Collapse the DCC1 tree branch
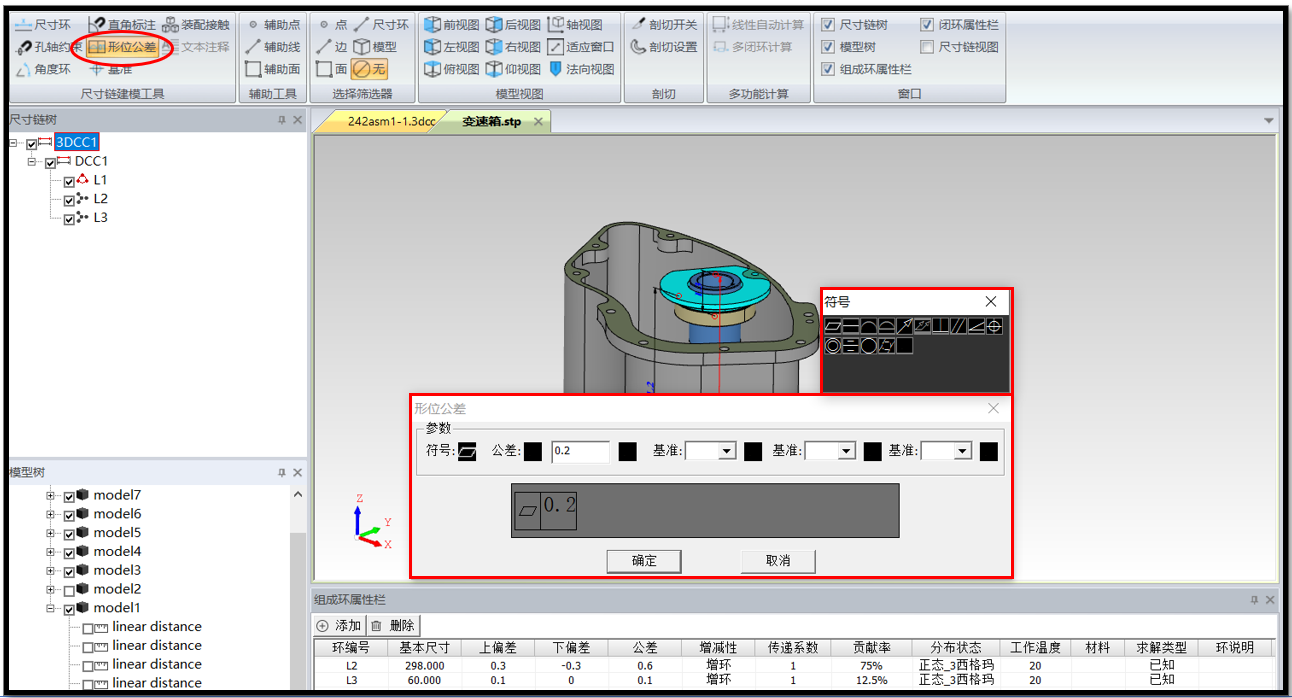1292x698 pixels. coord(30,160)
